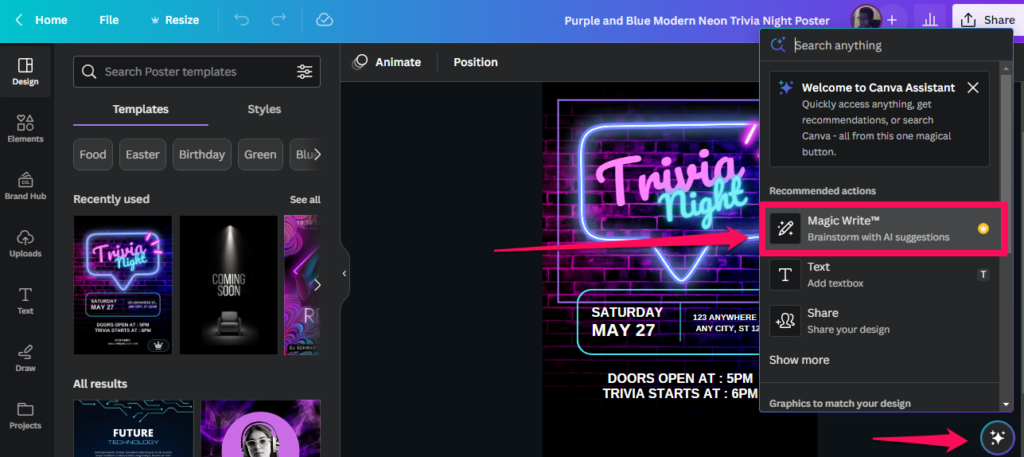Check cloud save status icon
This screenshot has height=457, width=1024.
(x=325, y=20)
